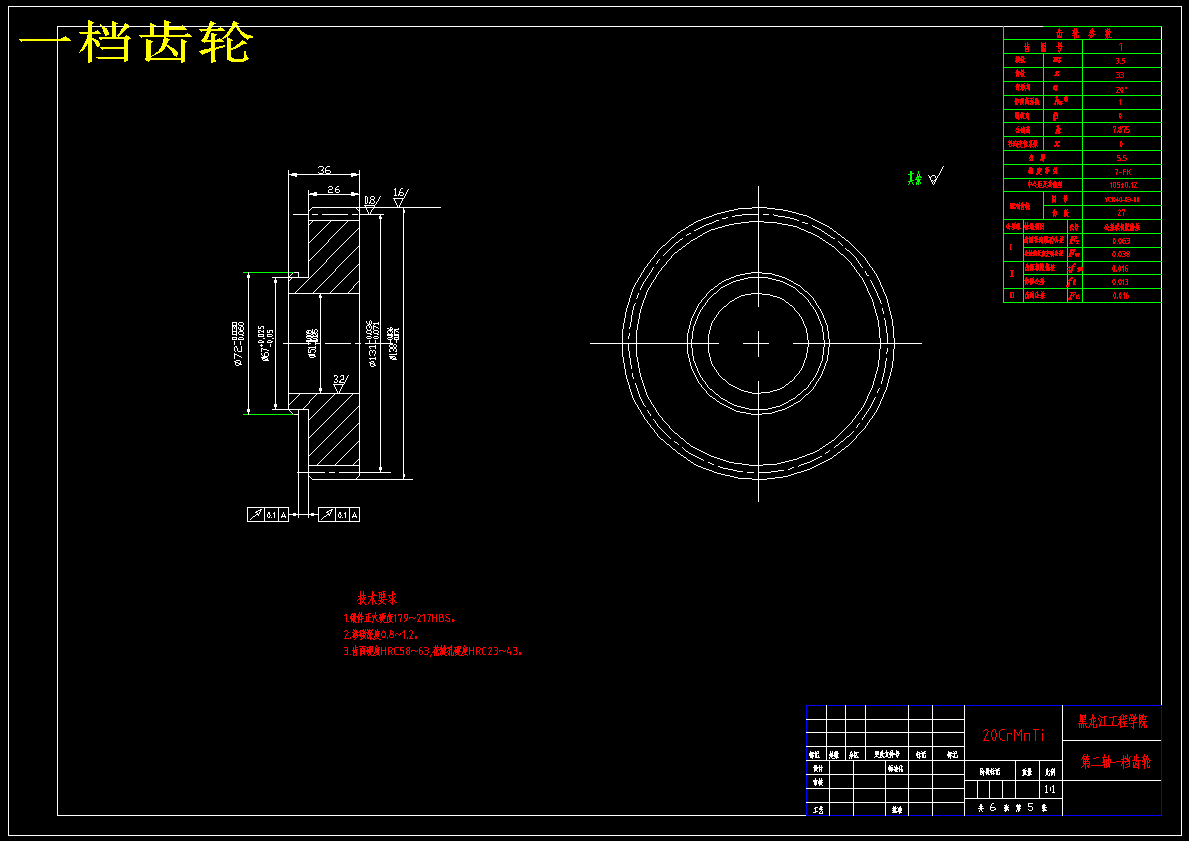Select the hatched upper gear section
The height and width of the screenshot is (841, 1189).
point(333,256)
